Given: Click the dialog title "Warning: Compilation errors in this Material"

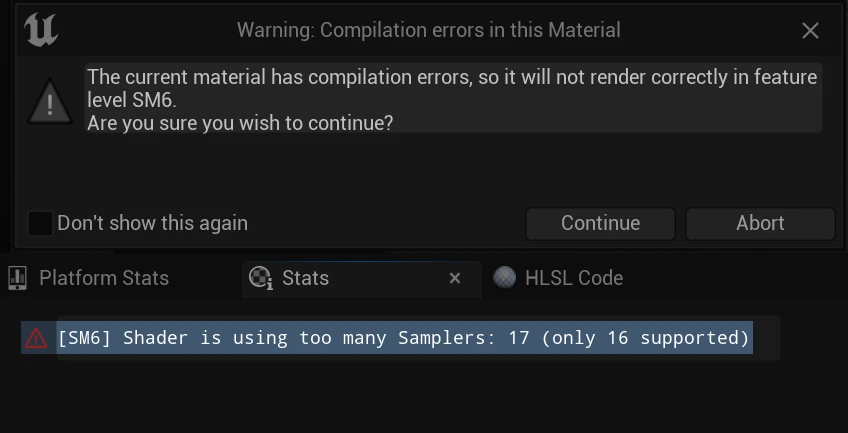Looking at the screenshot, I should (428, 30).
